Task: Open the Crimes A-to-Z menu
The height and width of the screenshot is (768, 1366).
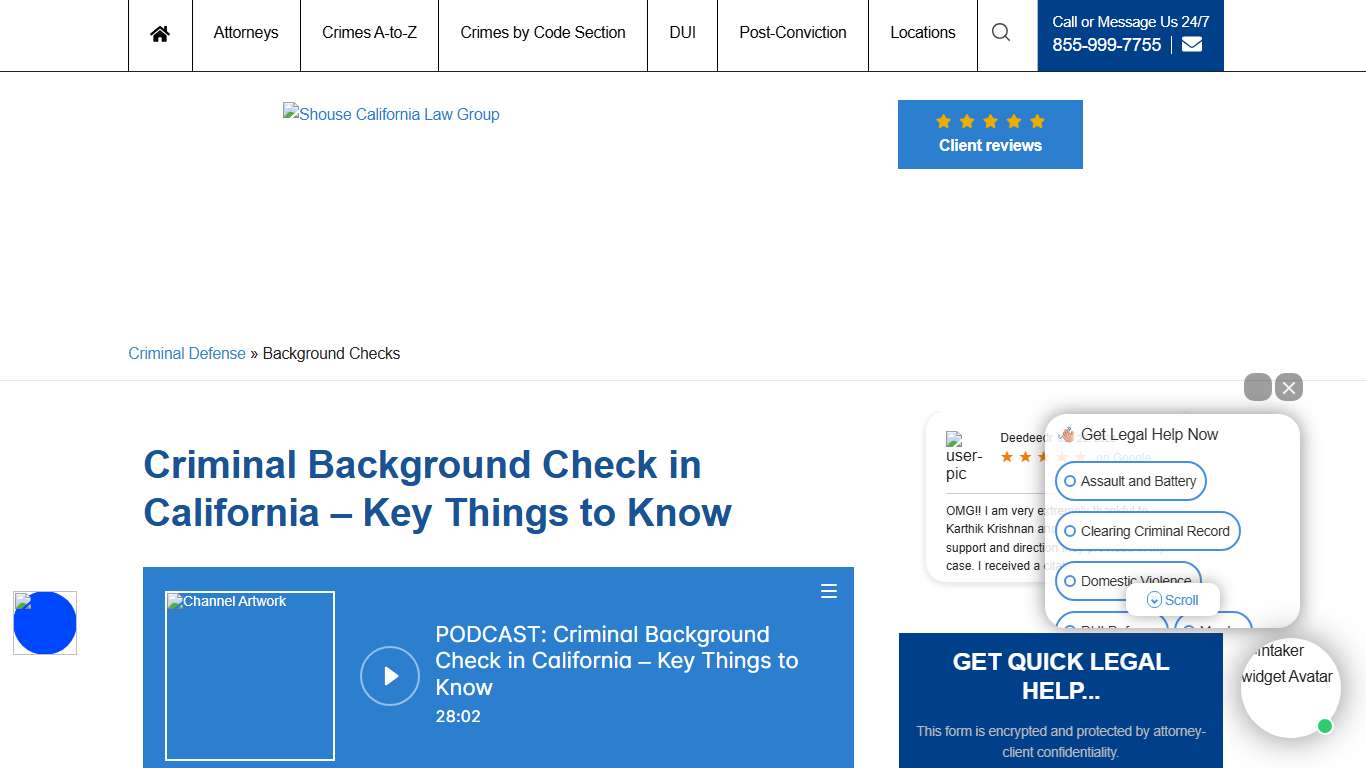Action: pyautogui.click(x=369, y=32)
